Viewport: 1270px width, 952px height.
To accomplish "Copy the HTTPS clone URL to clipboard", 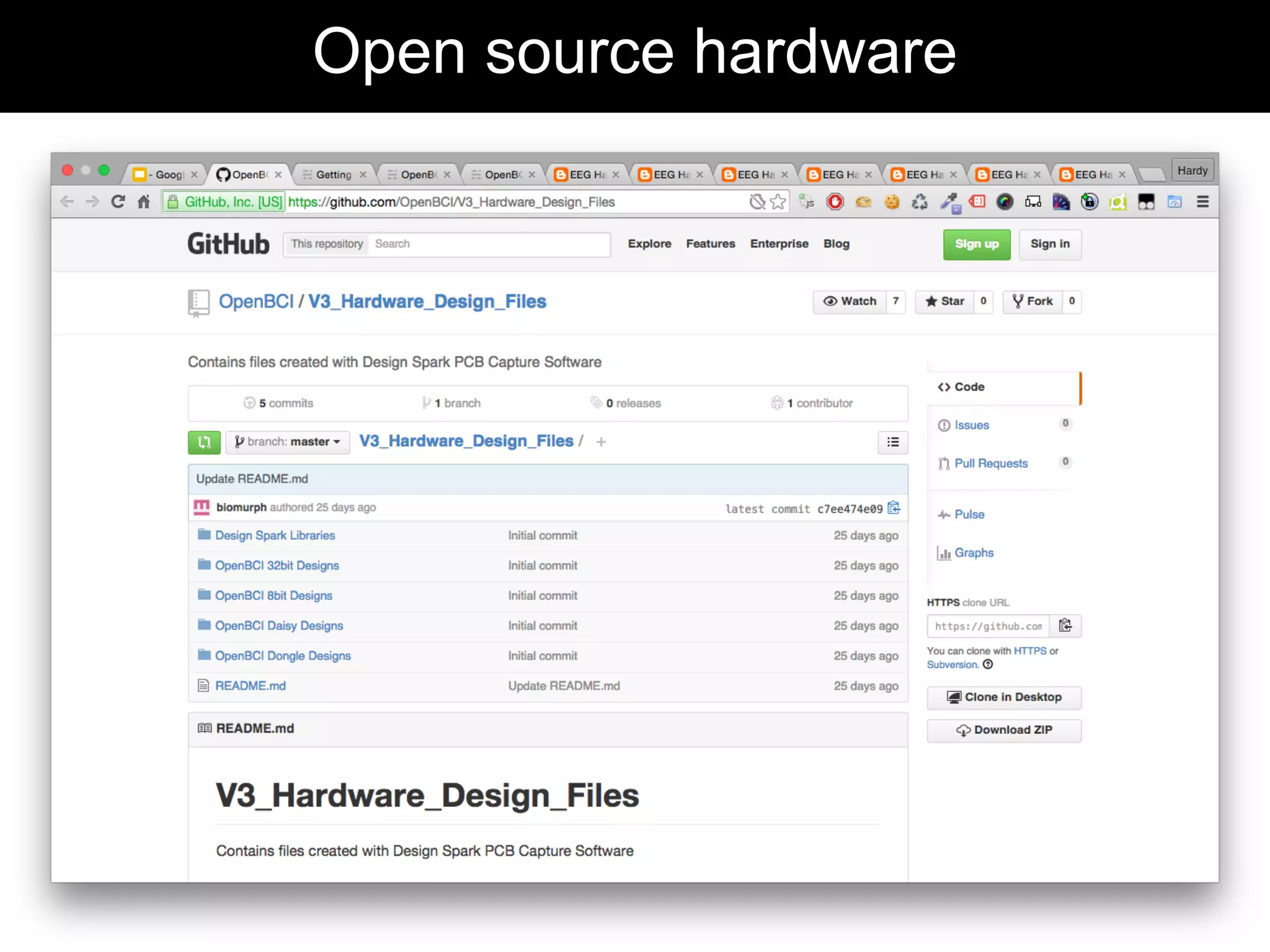I will coord(1065,625).
